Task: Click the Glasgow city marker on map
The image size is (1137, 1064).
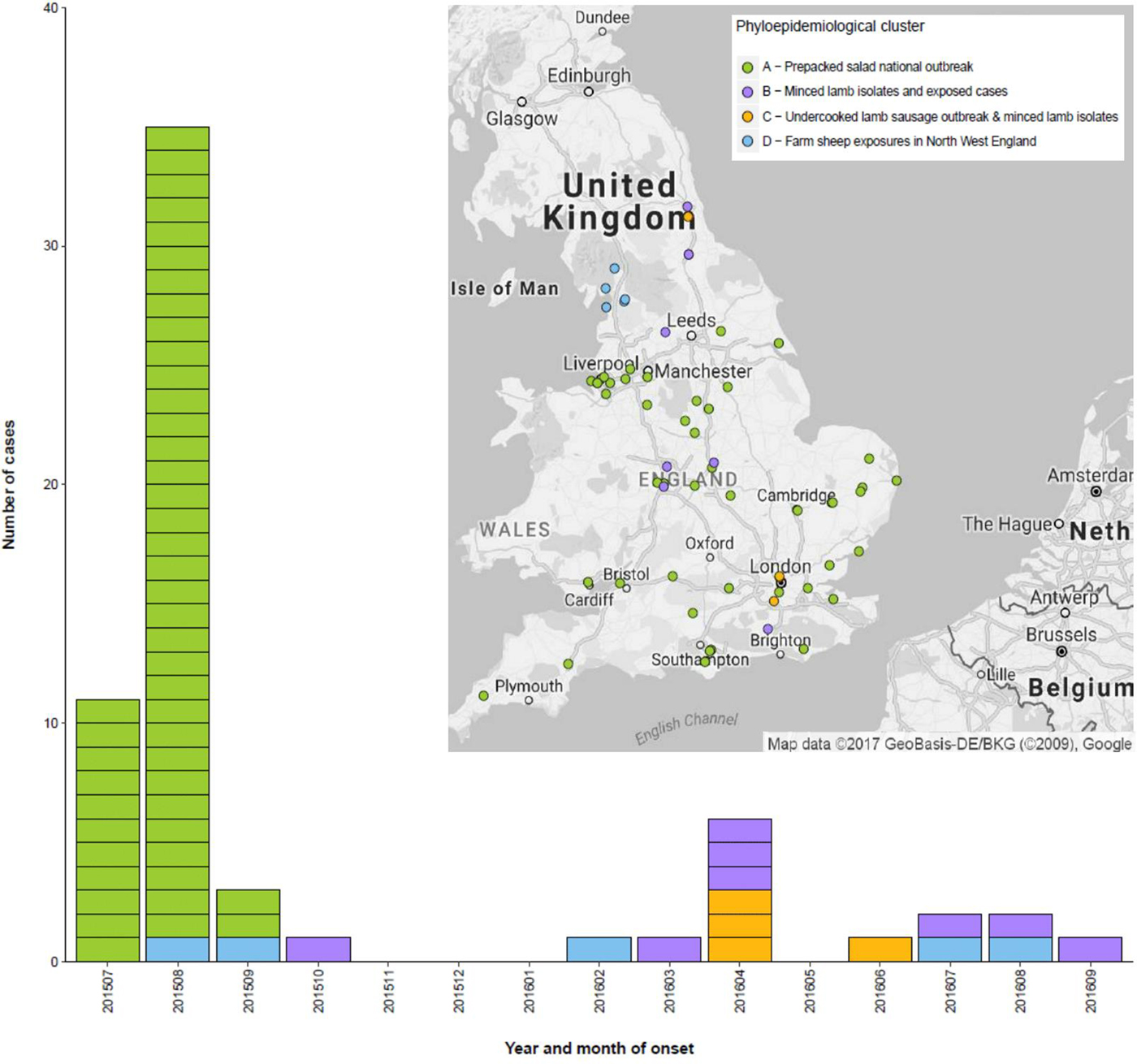Action: pos(521,102)
